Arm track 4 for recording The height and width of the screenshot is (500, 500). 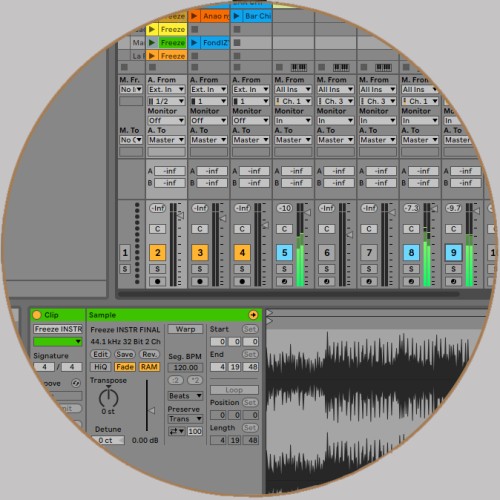[242, 281]
